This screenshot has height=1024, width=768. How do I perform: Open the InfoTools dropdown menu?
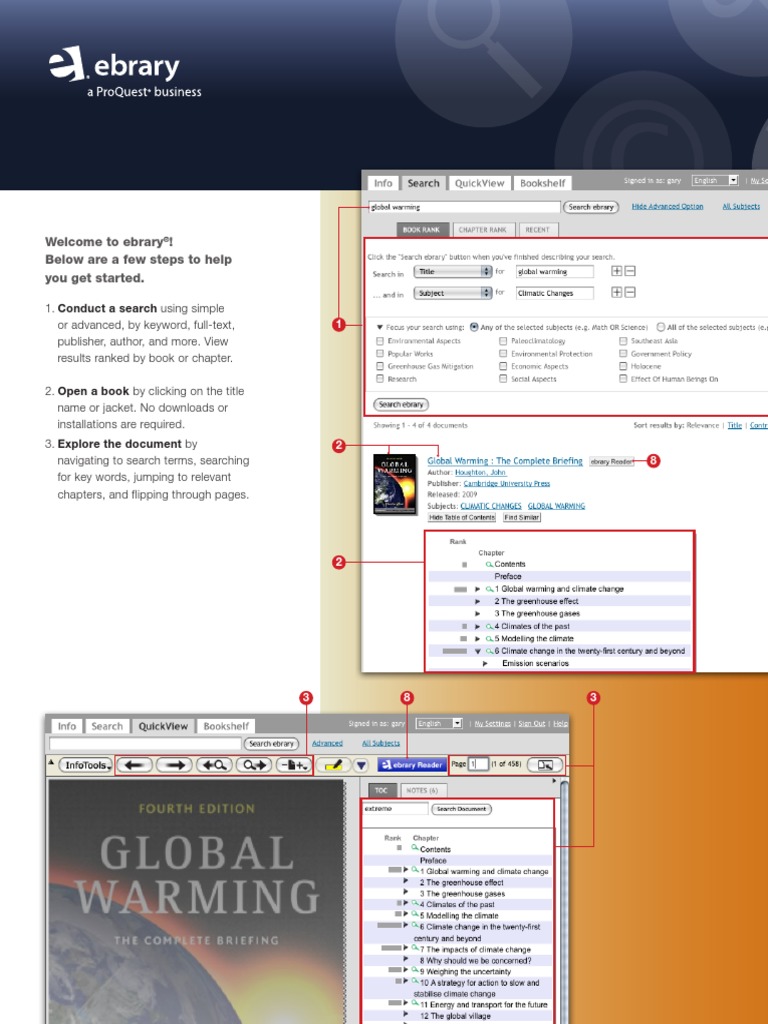86,765
